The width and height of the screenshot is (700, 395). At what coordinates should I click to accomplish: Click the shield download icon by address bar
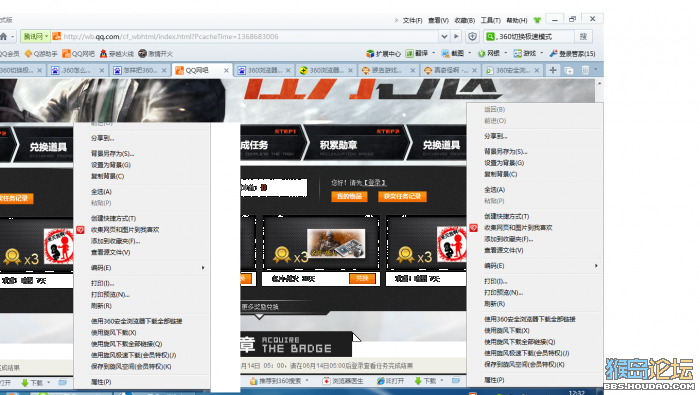[x=472, y=37]
